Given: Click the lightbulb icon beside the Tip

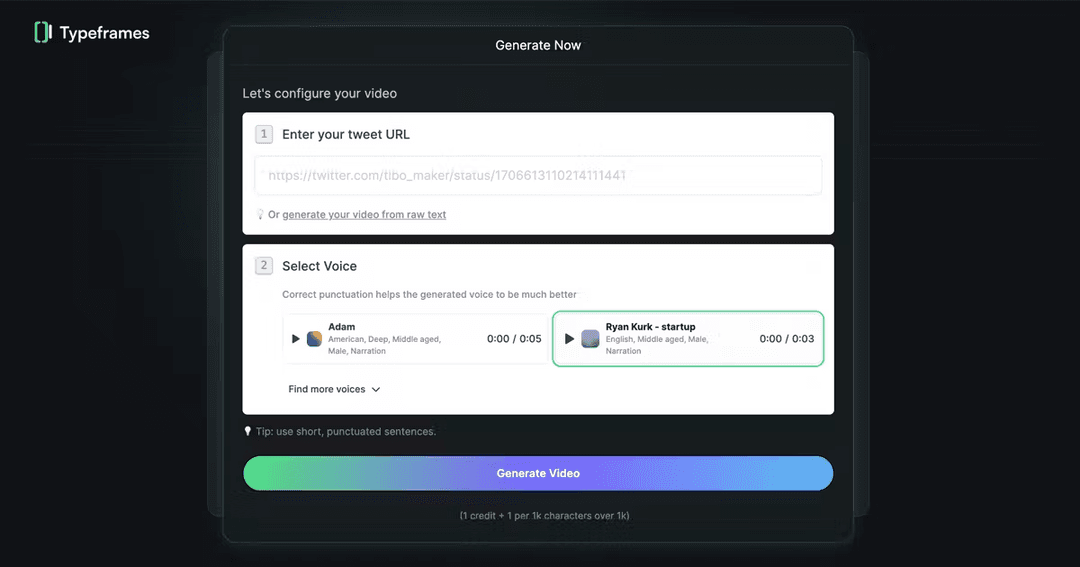Looking at the screenshot, I should pyautogui.click(x=248, y=431).
